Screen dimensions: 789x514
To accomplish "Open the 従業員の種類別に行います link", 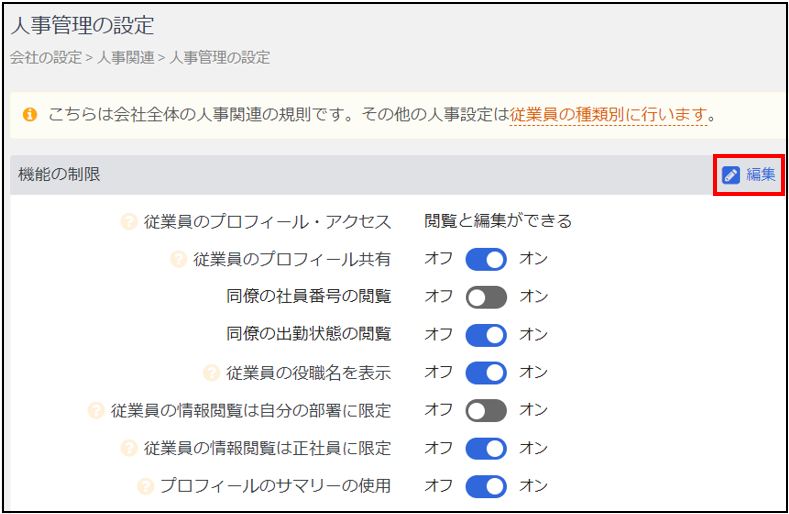I will pyautogui.click(x=608, y=115).
